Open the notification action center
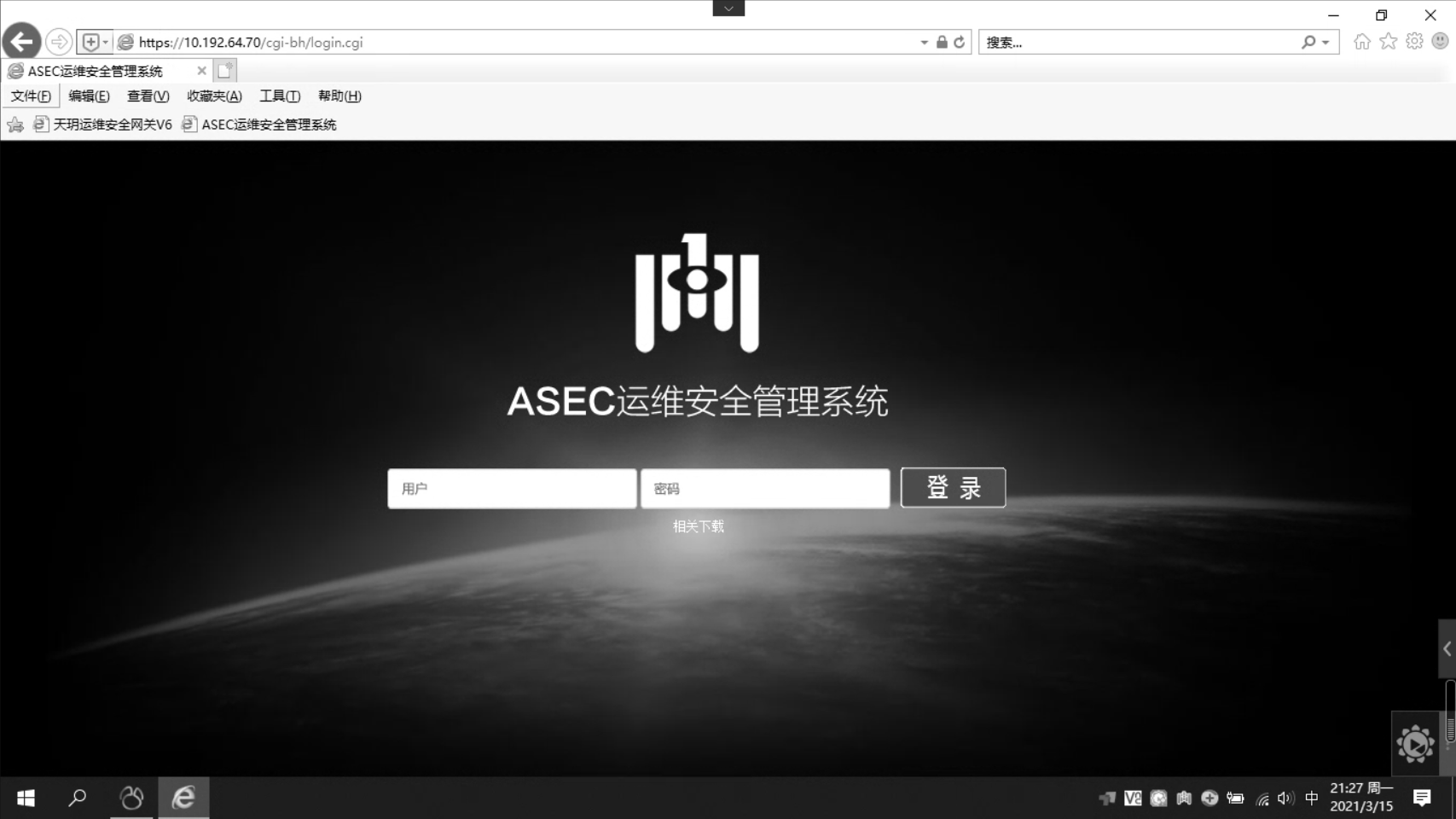This screenshot has height=819, width=1456. (x=1422, y=799)
